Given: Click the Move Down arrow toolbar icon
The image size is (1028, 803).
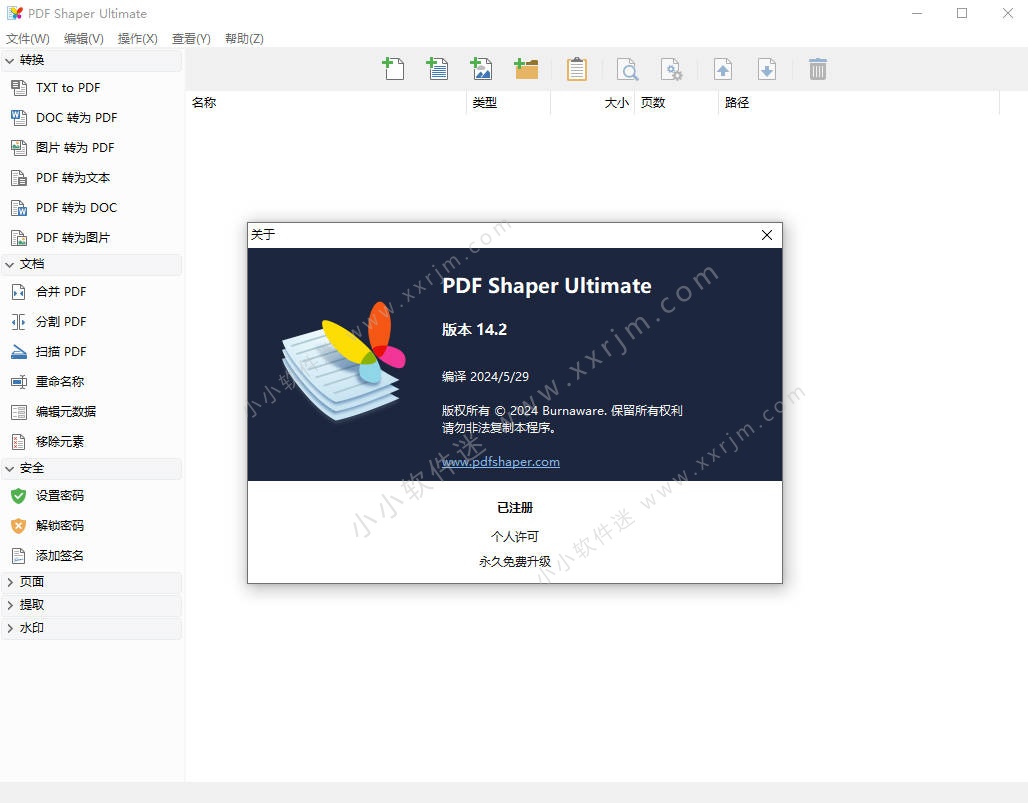Looking at the screenshot, I should tap(766, 69).
